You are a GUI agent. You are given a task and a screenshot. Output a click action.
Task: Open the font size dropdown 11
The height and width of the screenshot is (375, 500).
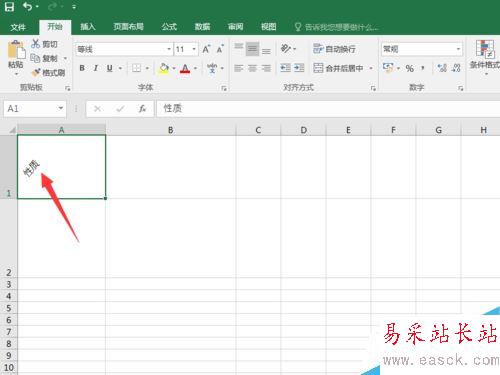[x=194, y=49]
